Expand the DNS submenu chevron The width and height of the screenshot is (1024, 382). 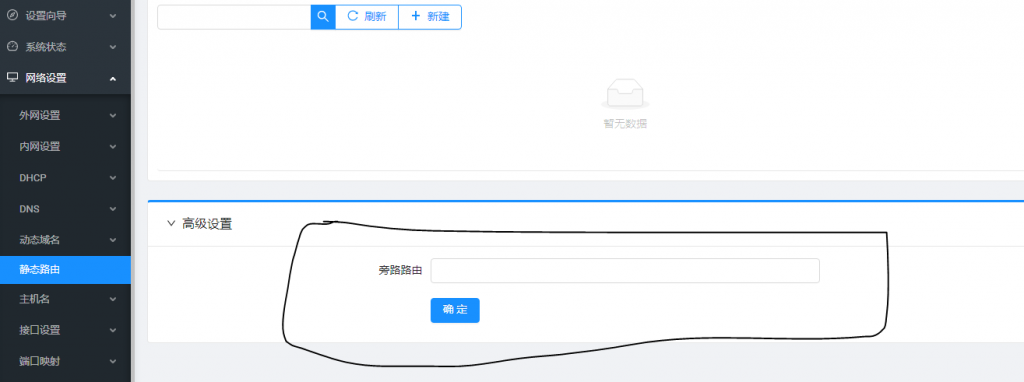coord(113,209)
